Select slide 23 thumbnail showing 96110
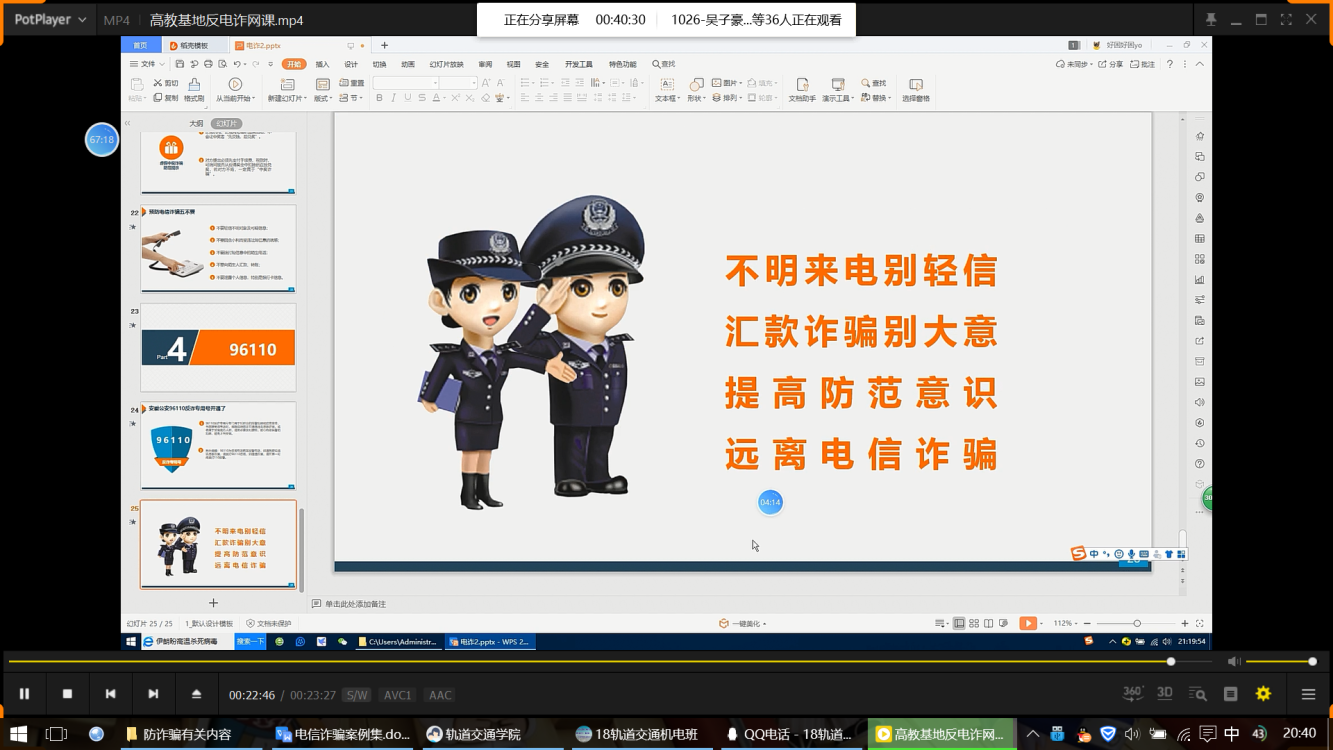This screenshot has width=1333, height=750. tap(218, 348)
